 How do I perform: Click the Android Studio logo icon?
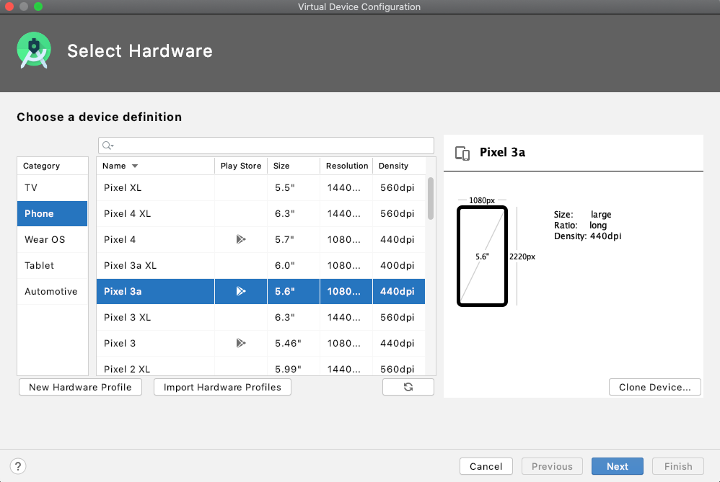coord(34,50)
